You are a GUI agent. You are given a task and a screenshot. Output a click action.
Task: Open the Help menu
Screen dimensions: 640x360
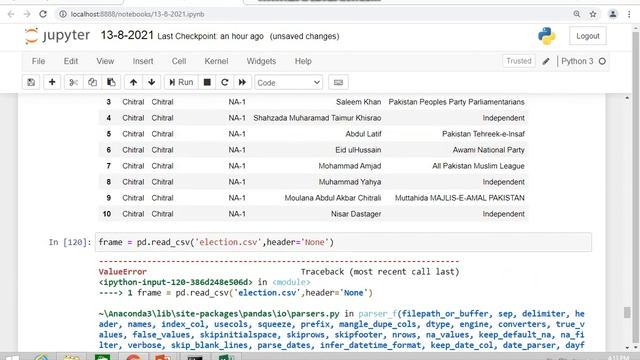click(303, 61)
